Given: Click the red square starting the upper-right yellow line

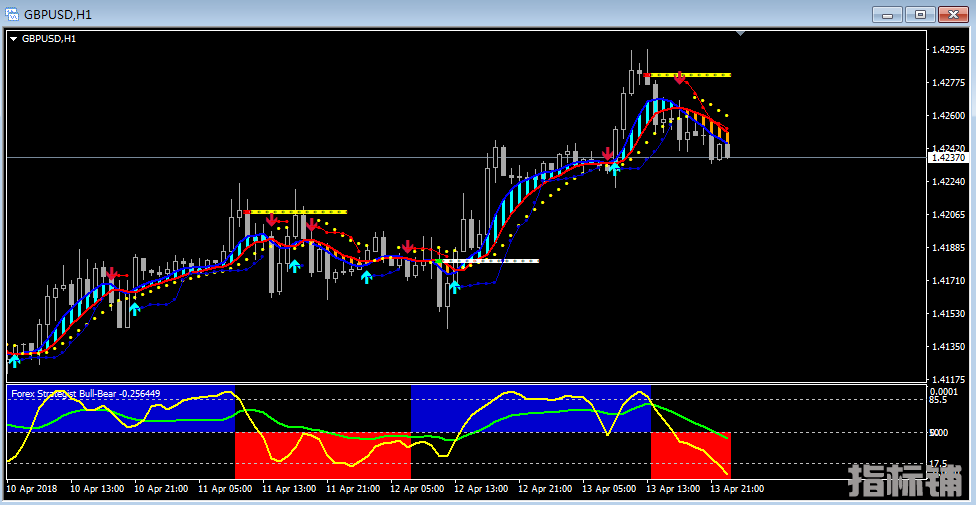Looking at the screenshot, I should (x=648, y=75).
